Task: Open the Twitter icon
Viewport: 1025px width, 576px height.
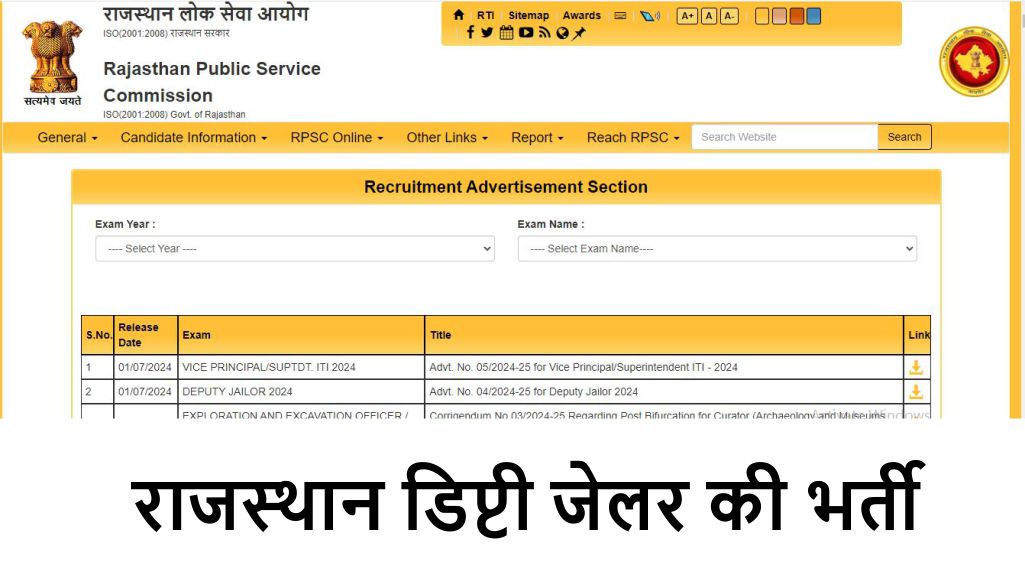Action: (x=487, y=33)
